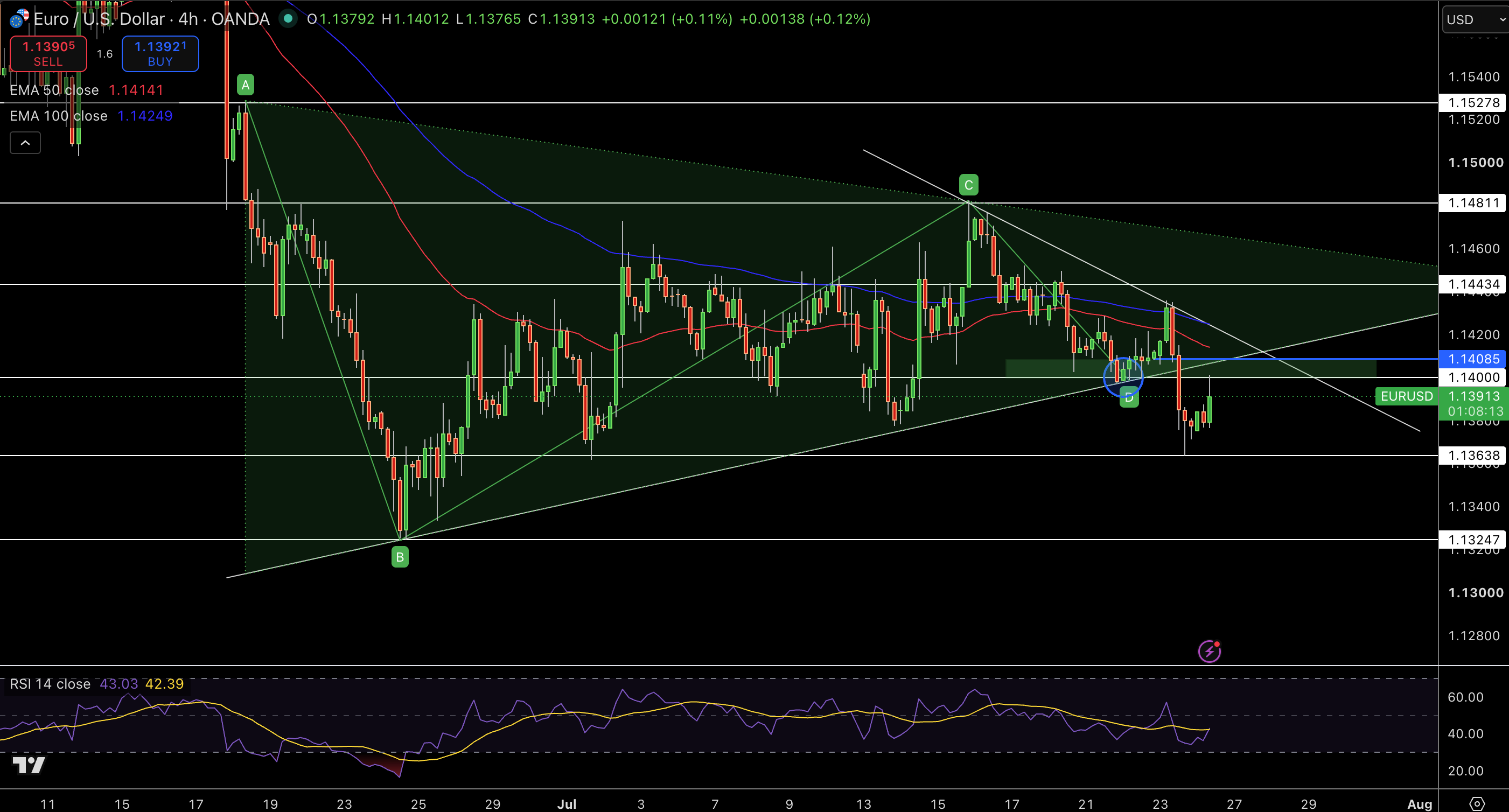
Task: Select the EMA 100 close indicator label
Action: [59, 116]
